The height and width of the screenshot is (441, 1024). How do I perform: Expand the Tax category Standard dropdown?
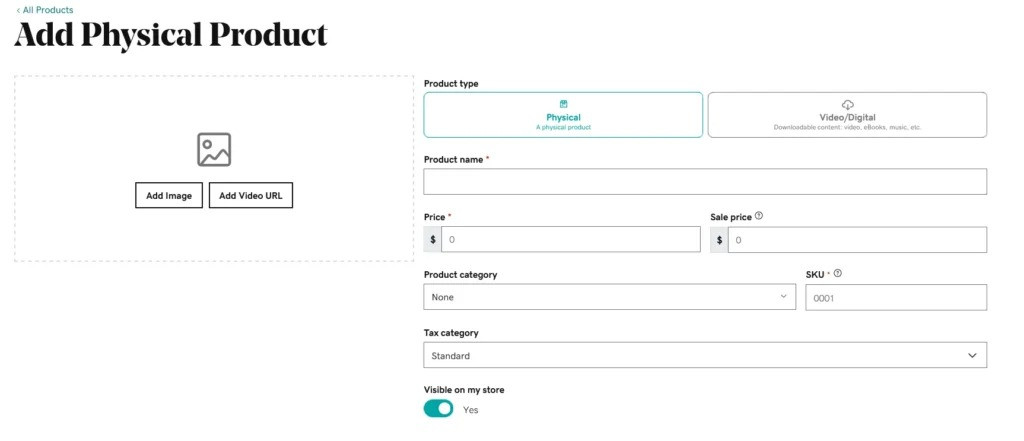pyautogui.click(x=705, y=355)
